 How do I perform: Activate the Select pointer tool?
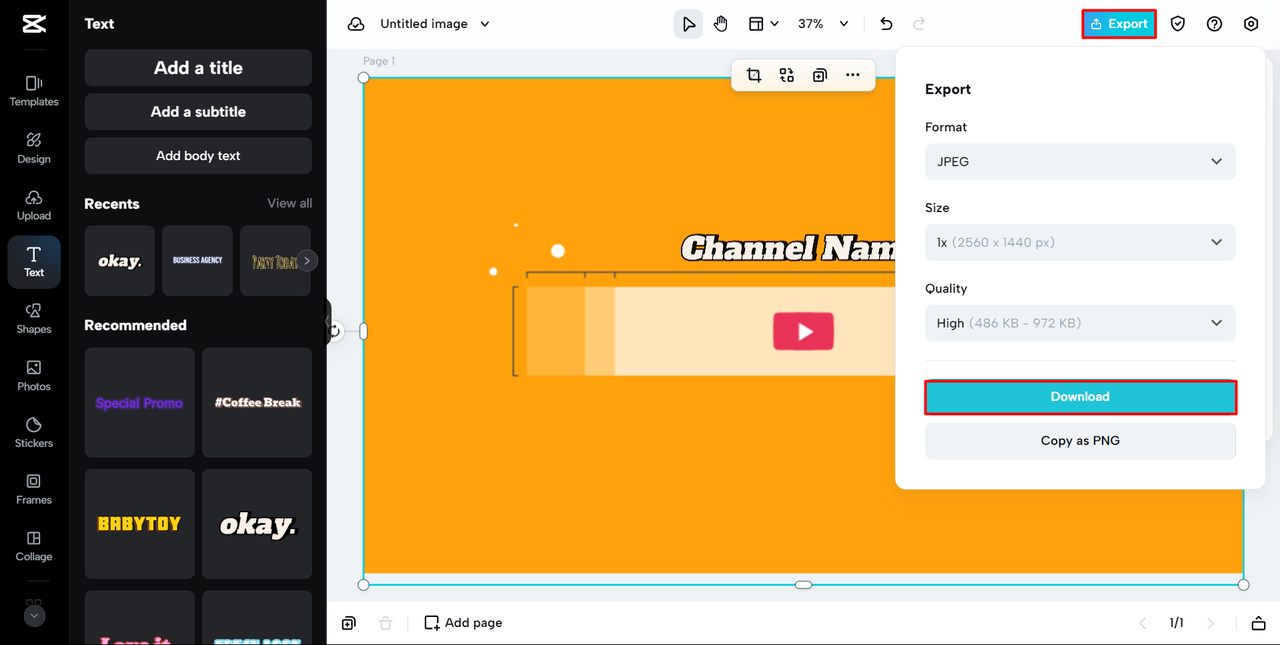(x=688, y=24)
